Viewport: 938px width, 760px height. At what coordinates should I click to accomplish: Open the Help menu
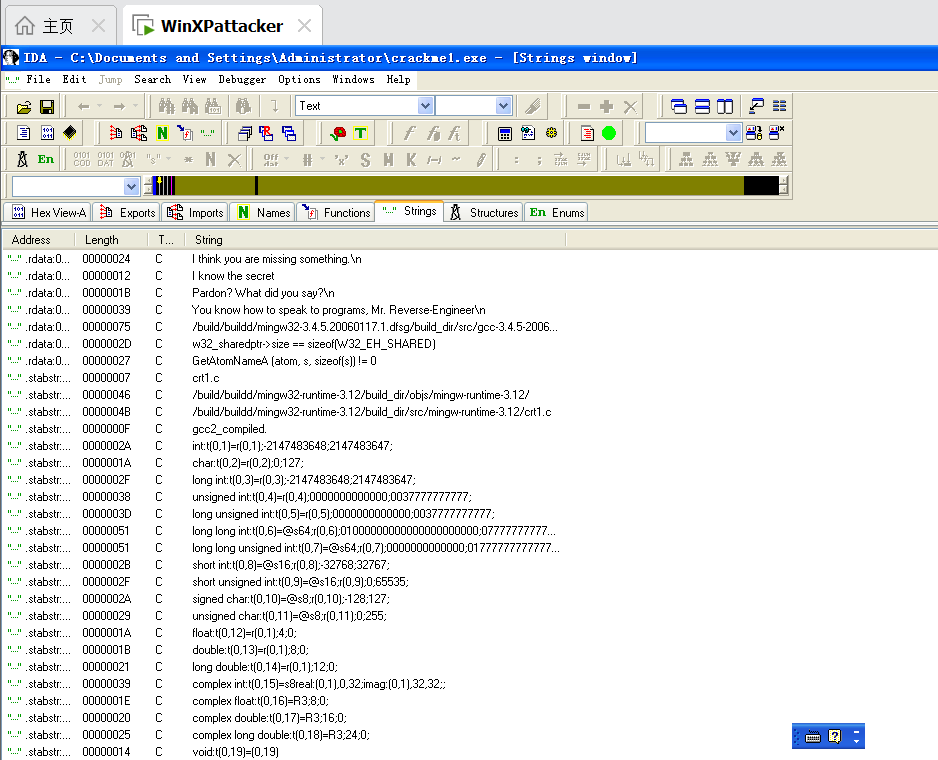(x=398, y=79)
